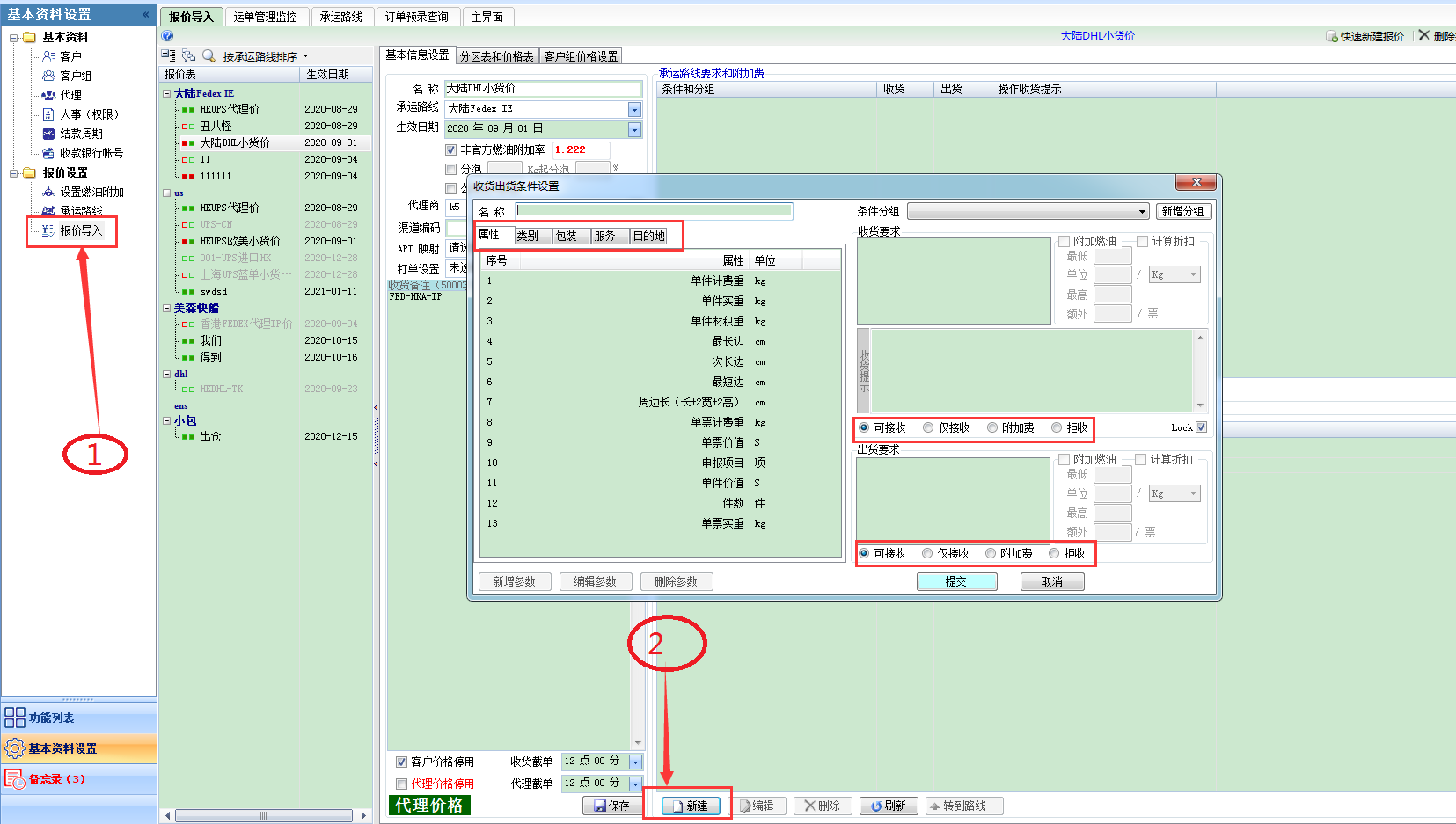
Task: Switch to the 目的地 tab in dialog
Action: pyautogui.click(x=648, y=236)
